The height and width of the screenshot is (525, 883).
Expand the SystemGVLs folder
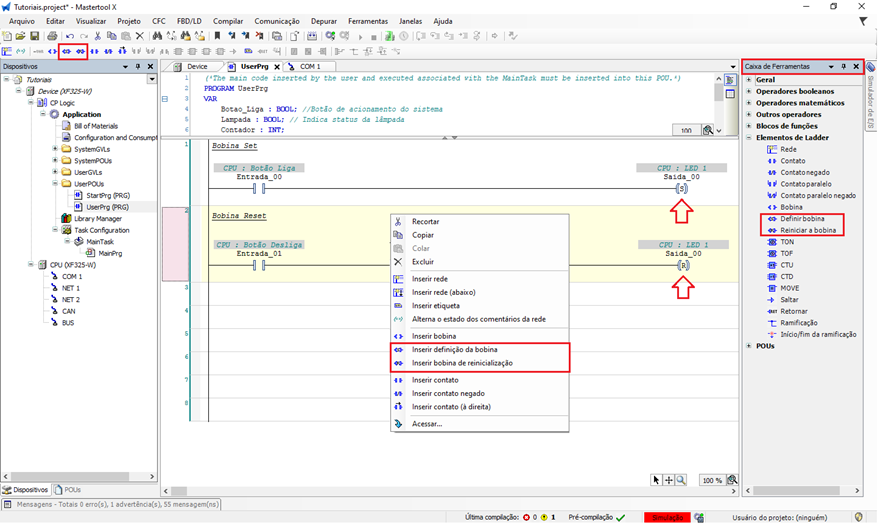coord(55,149)
